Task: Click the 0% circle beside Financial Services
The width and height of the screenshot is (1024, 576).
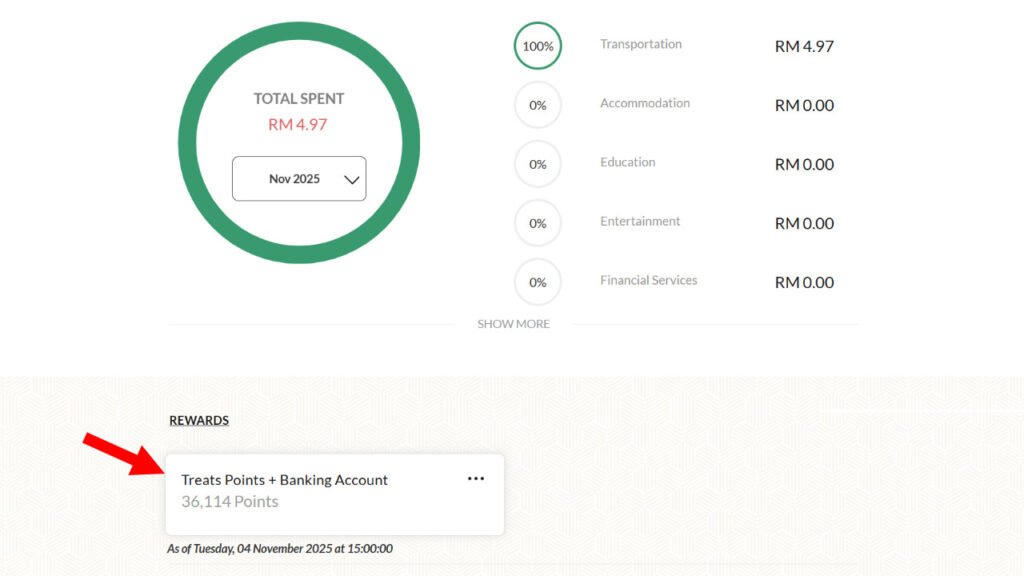Action: click(x=538, y=282)
